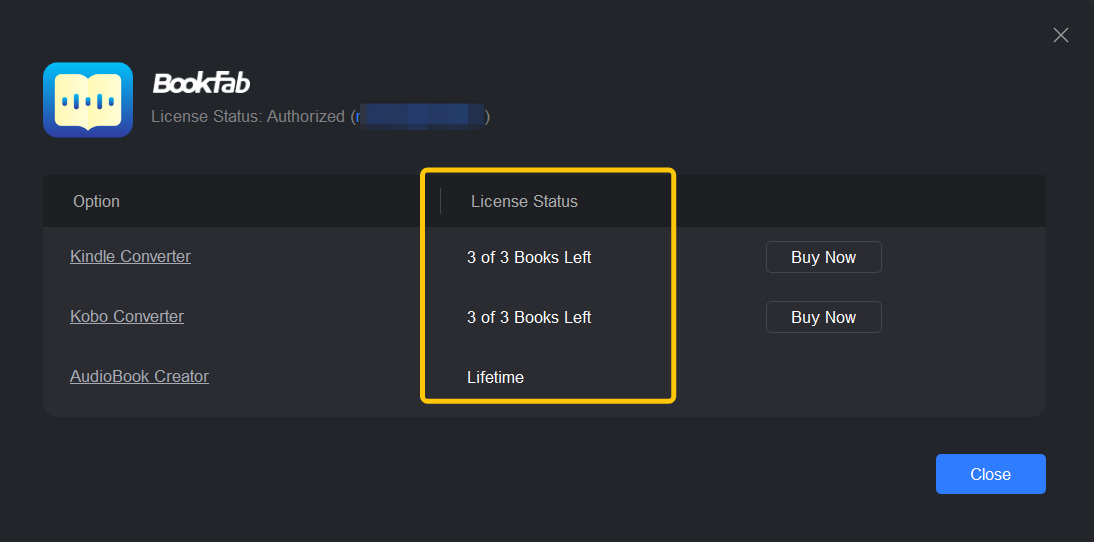This screenshot has width=1094, height=542.
Task: Click the BookFab app logo icon
Action: (x=88, y=100)
